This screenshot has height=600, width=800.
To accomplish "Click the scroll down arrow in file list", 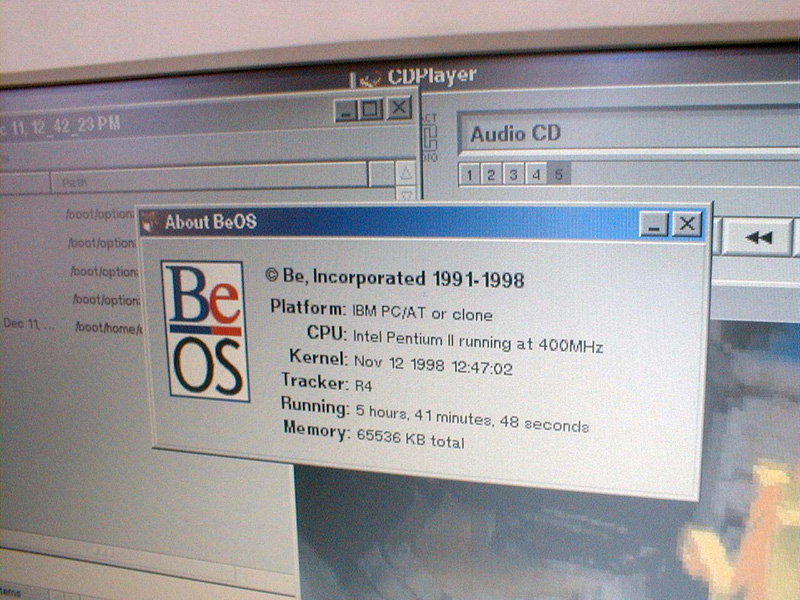I will [x=406, y=195].
